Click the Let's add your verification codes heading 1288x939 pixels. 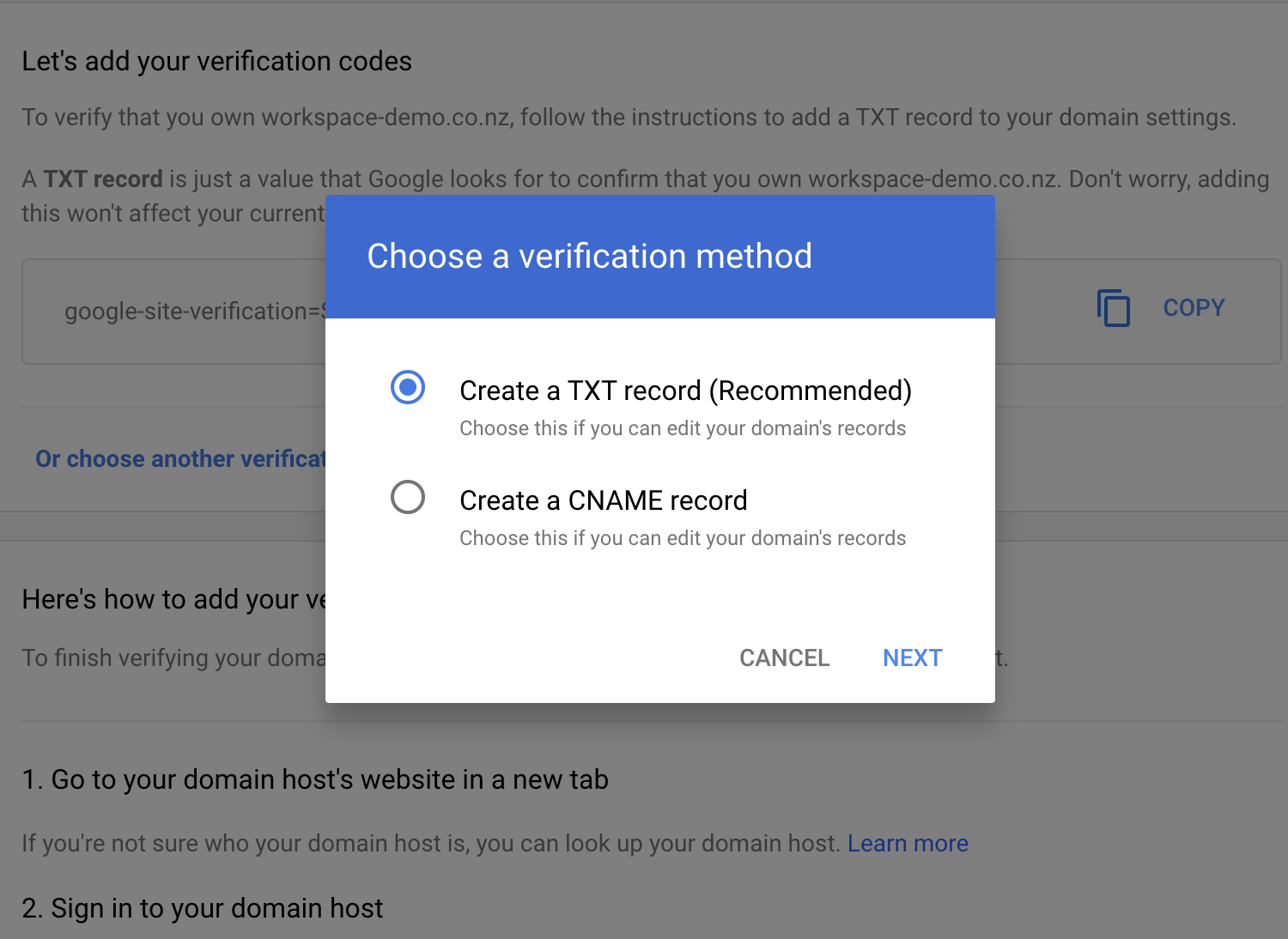pyautogui.click(x=216, y=62)
